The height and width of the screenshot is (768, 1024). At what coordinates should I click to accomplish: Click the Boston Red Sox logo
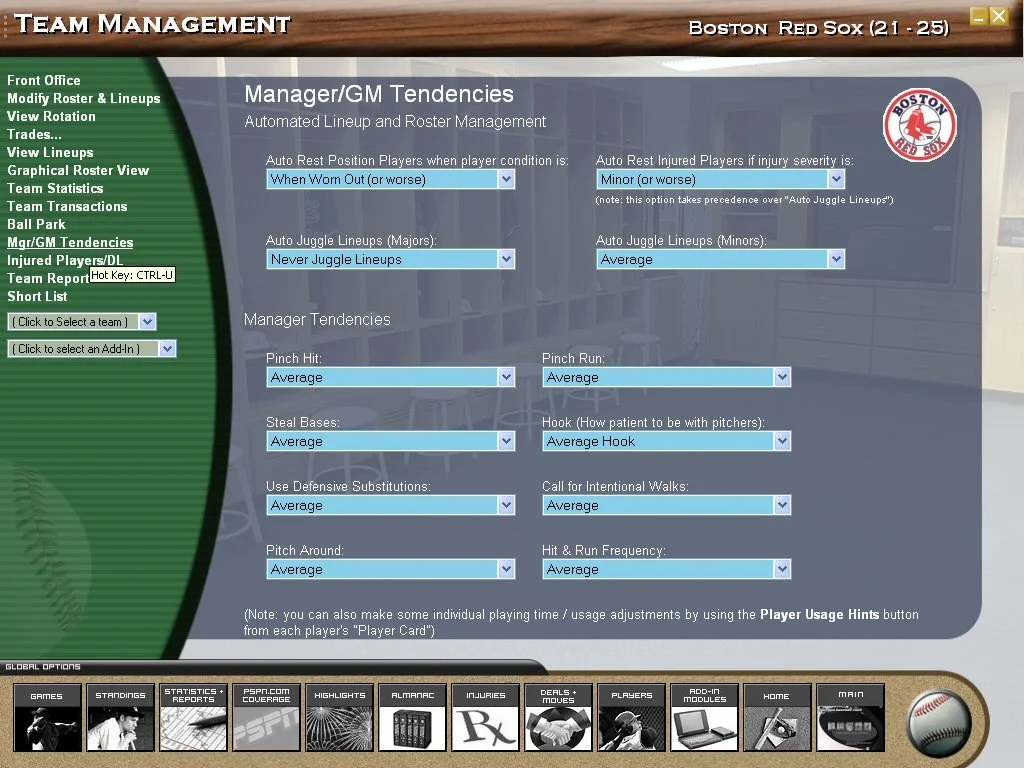pos(919,126)
